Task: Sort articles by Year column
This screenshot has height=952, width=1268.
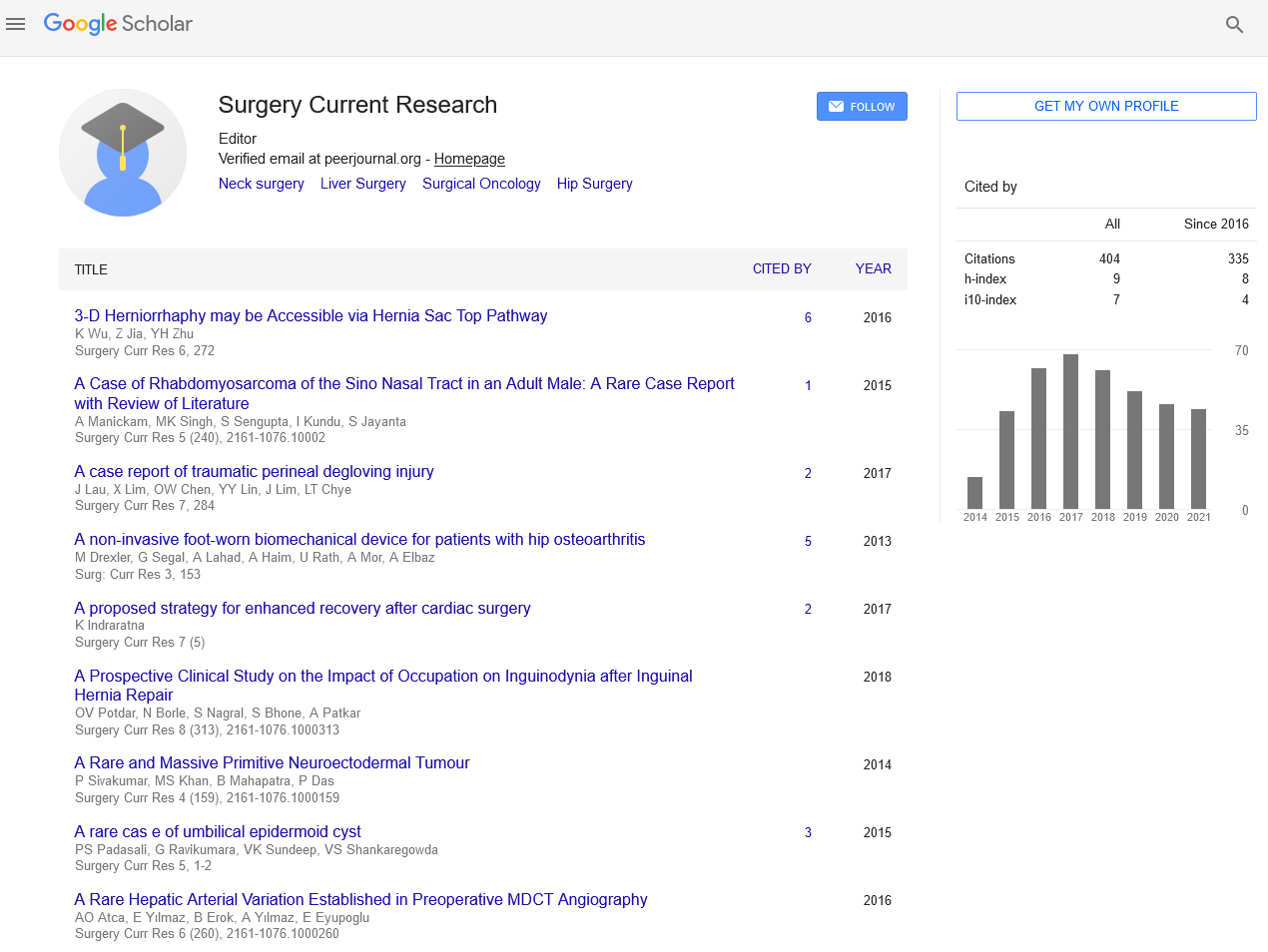Action: [873, 268]
